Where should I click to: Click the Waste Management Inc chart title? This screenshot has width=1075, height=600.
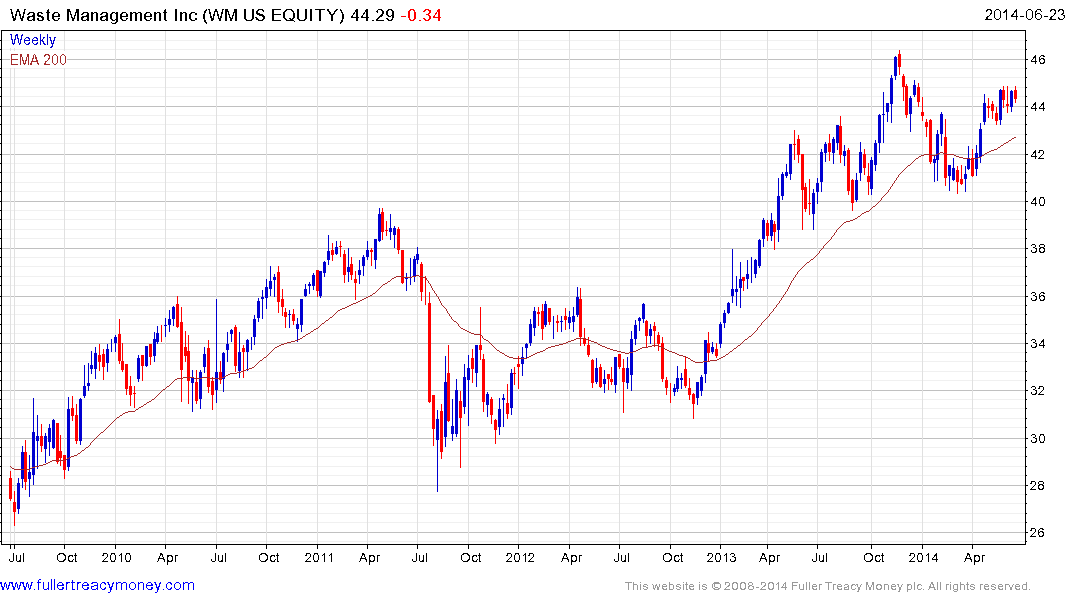pos(177,15)
